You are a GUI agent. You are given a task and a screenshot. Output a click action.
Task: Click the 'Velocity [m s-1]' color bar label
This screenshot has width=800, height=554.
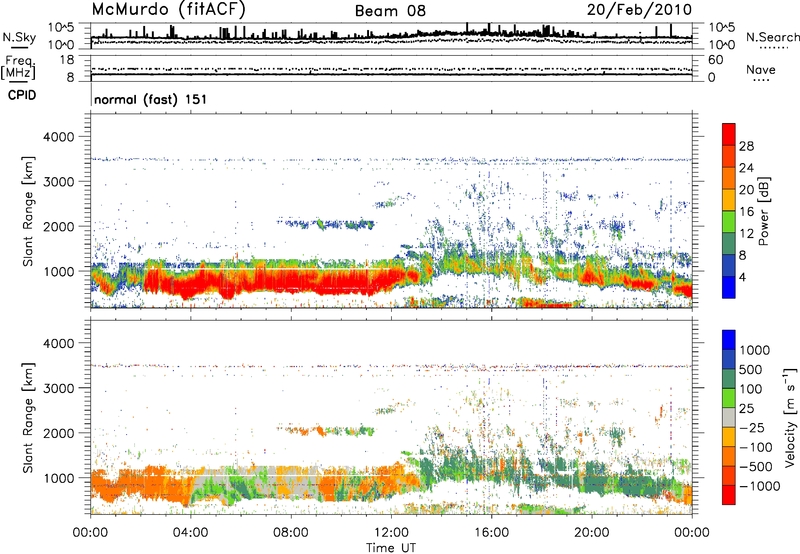coord(790,417)
